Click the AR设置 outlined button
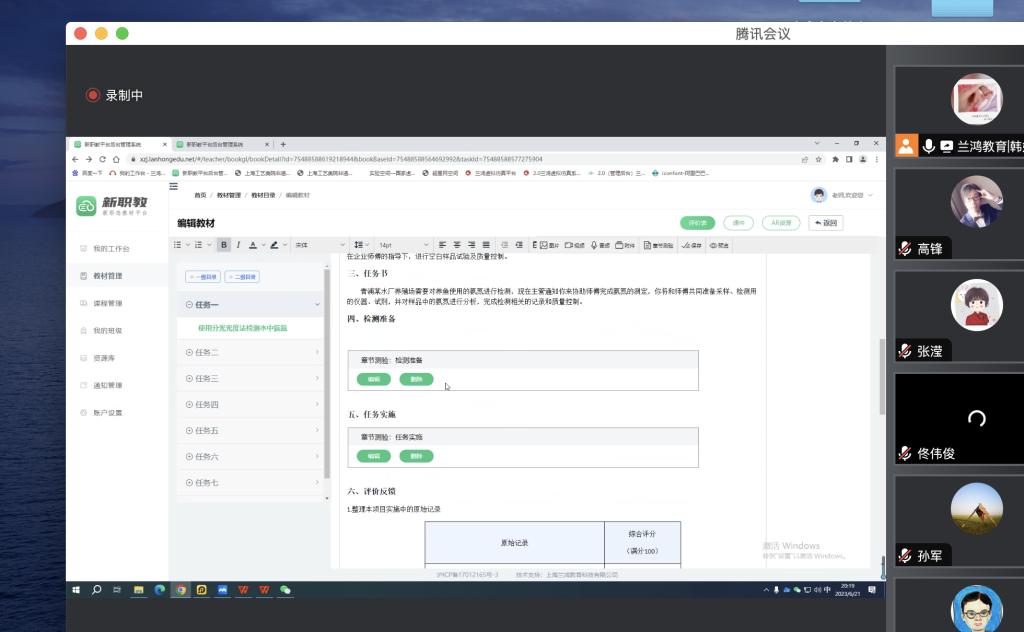Screen dimensions: 1024x632 point(781,223)
